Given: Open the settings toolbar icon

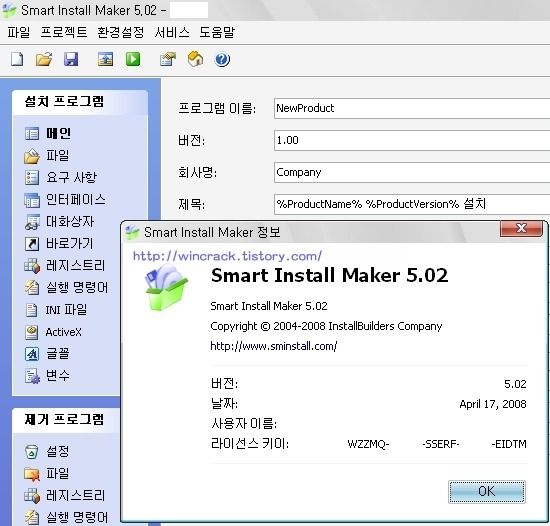Looking at the screenshot, I should tap(168, 59).
